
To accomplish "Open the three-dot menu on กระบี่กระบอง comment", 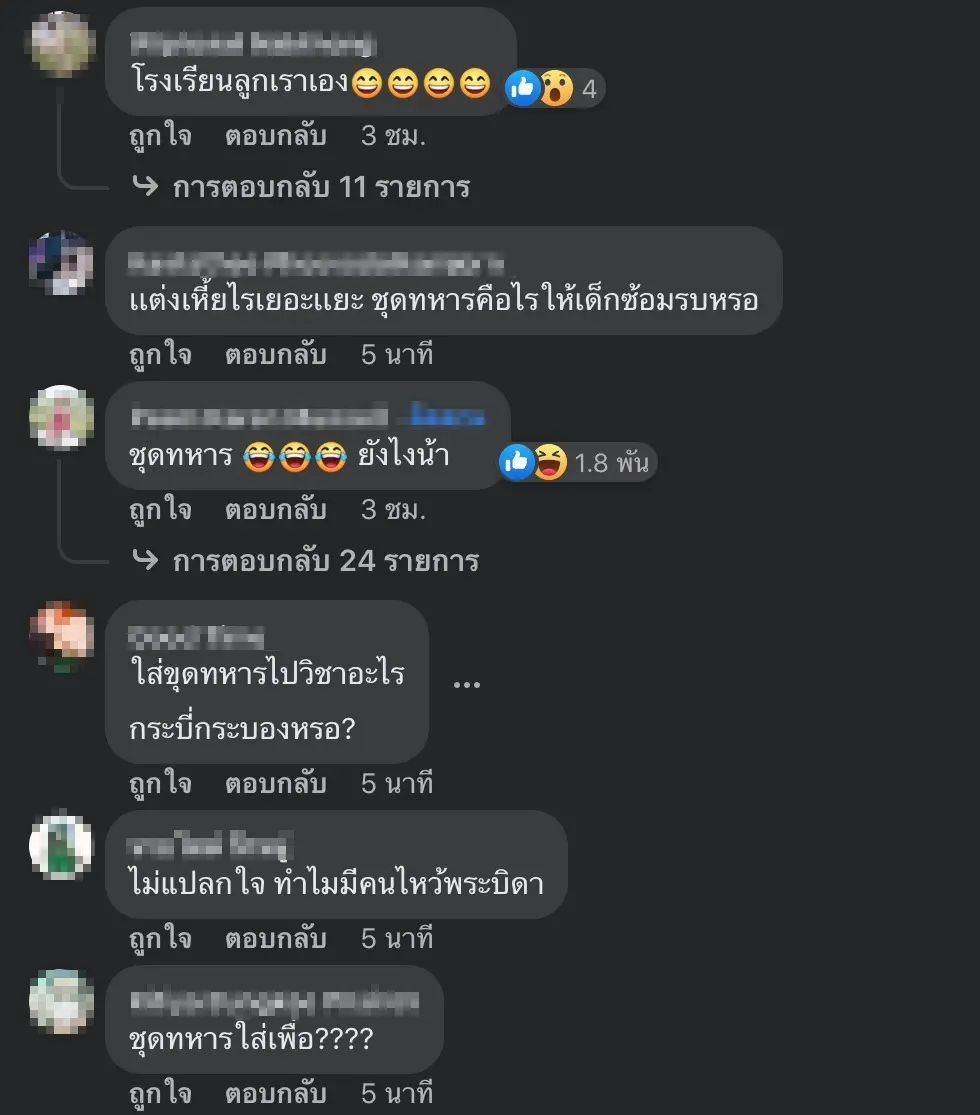I will 467,684.
